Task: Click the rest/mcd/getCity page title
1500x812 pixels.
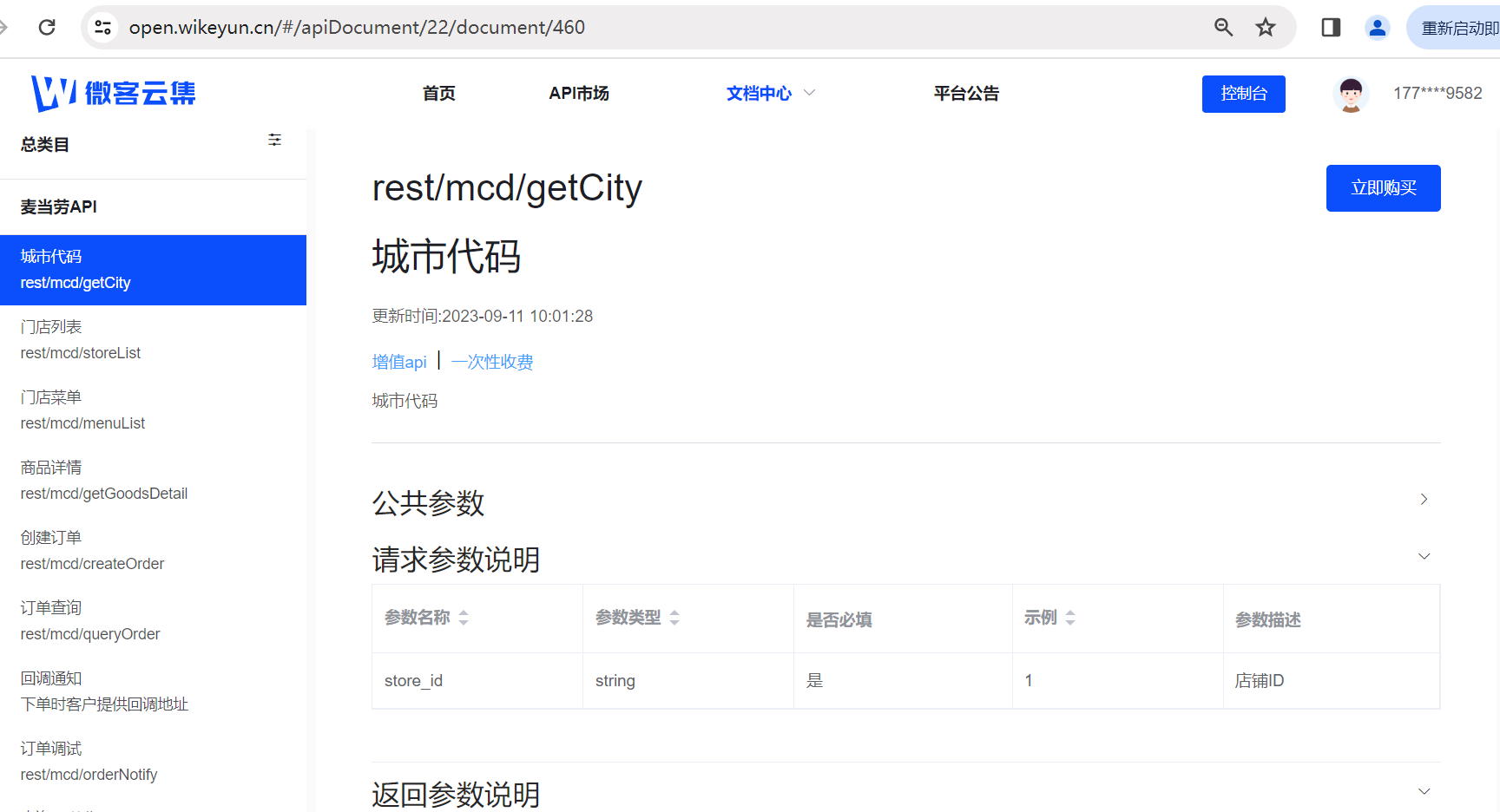Action: point(508,187)
